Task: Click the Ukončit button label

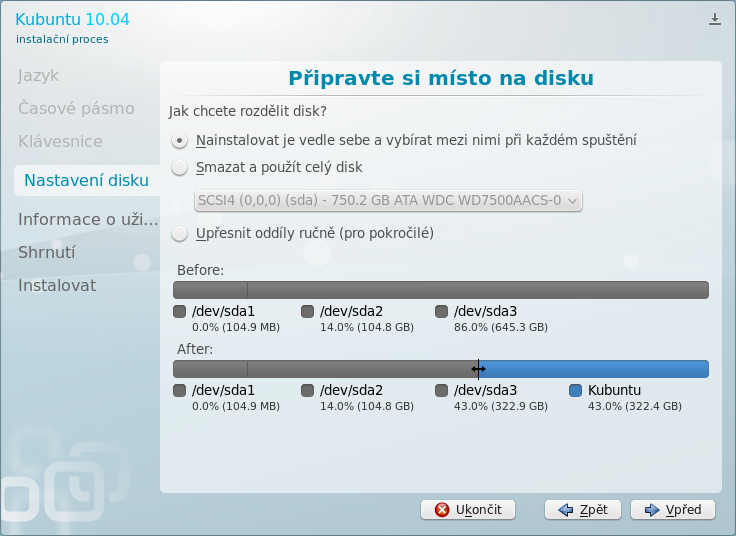Action: coord(479,510)
